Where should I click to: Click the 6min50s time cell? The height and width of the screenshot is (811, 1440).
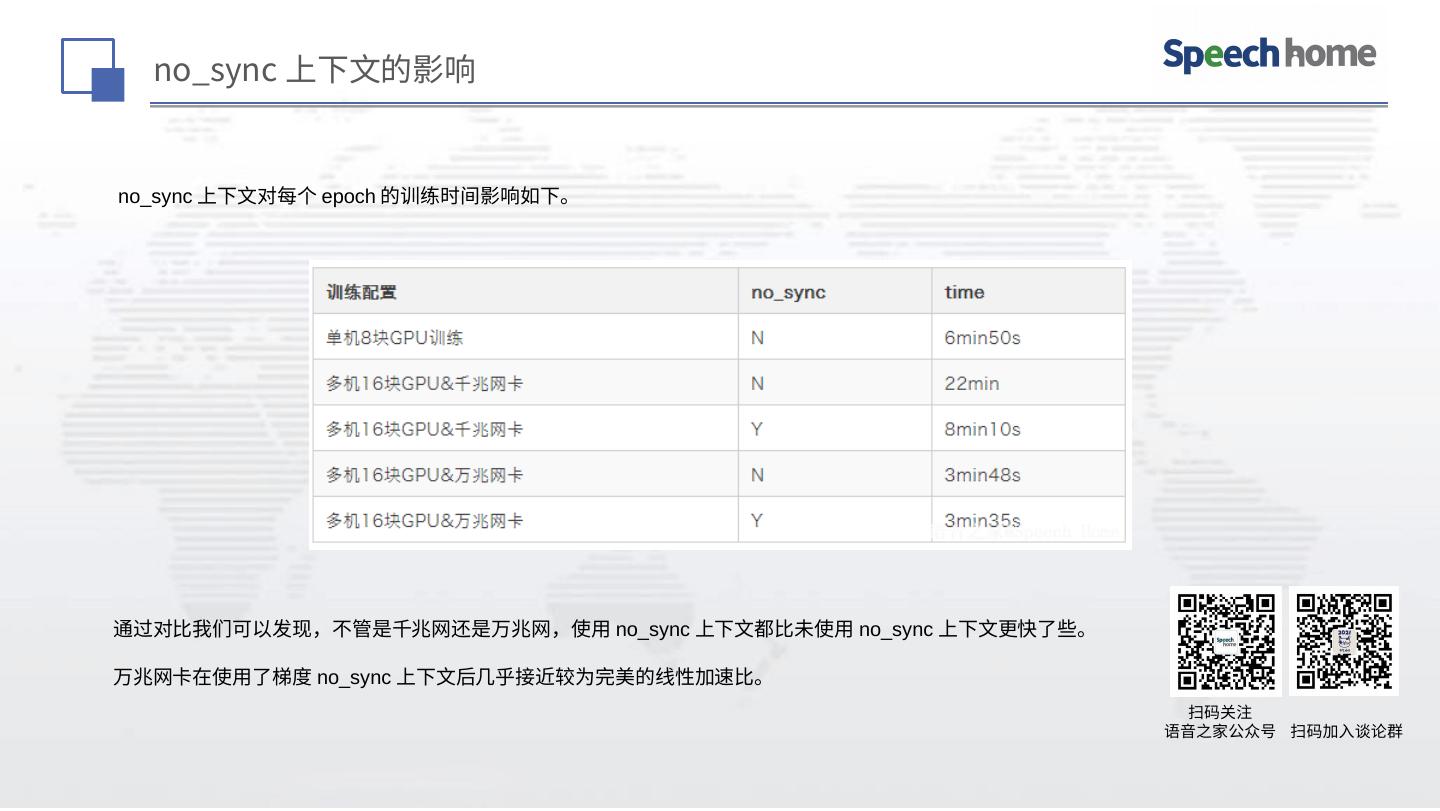[982, 338]
